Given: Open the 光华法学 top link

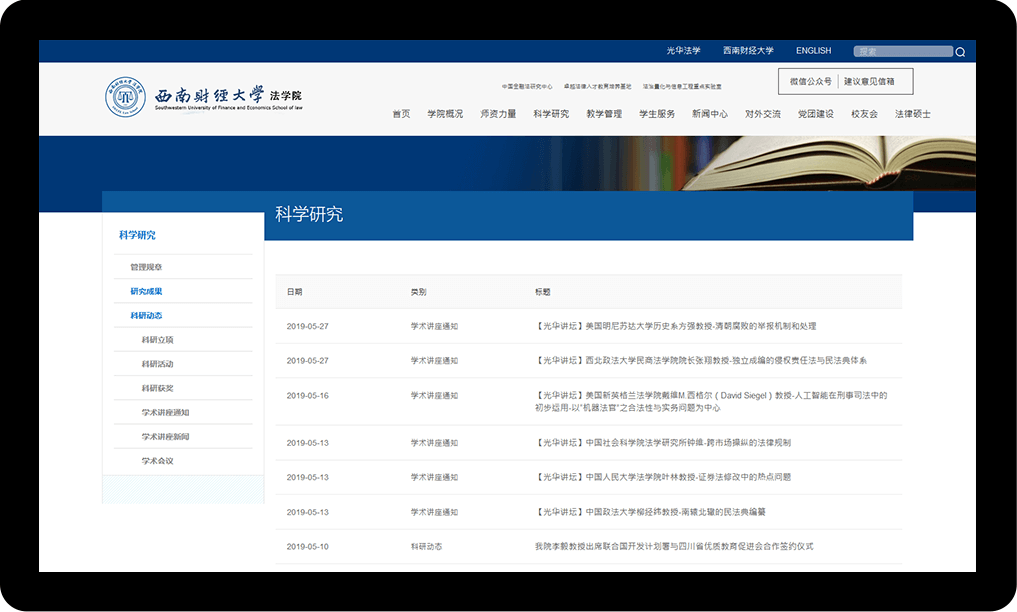Looking at the screenshot, I should [x=683, y=51].
